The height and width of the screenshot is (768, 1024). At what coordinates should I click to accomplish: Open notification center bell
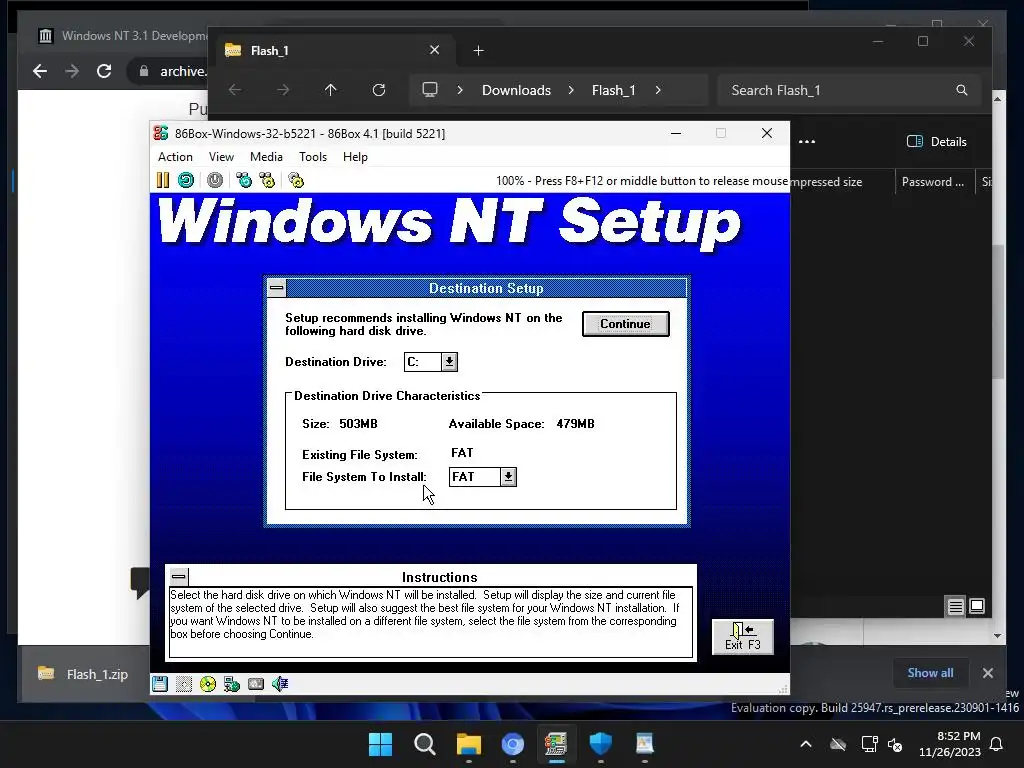[997, 744]
